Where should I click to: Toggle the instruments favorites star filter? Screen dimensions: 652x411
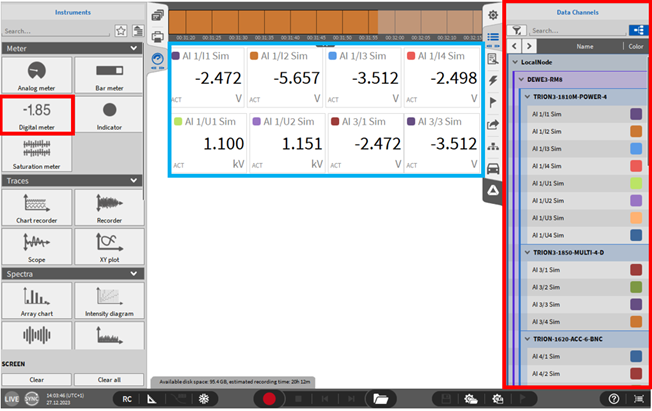click(121, 31)
